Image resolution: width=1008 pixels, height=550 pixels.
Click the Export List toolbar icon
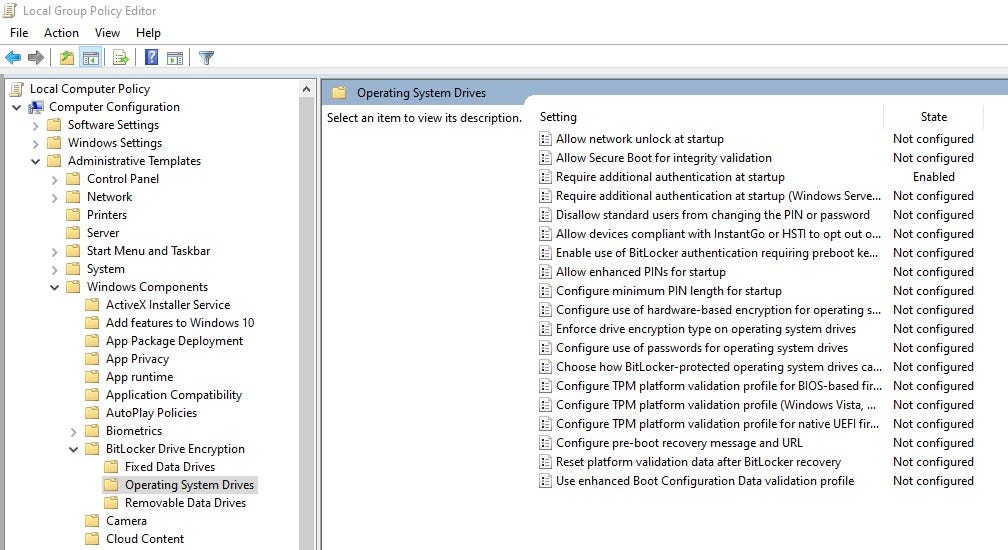coord(120,58)
